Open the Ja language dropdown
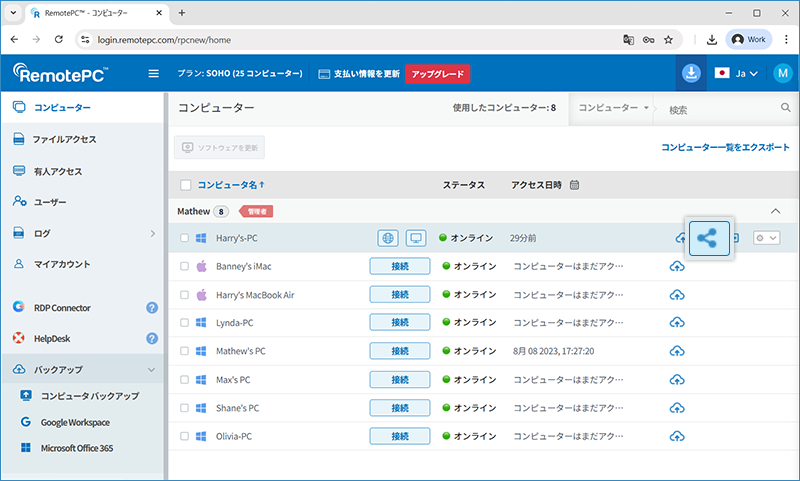 pos(736,73)
